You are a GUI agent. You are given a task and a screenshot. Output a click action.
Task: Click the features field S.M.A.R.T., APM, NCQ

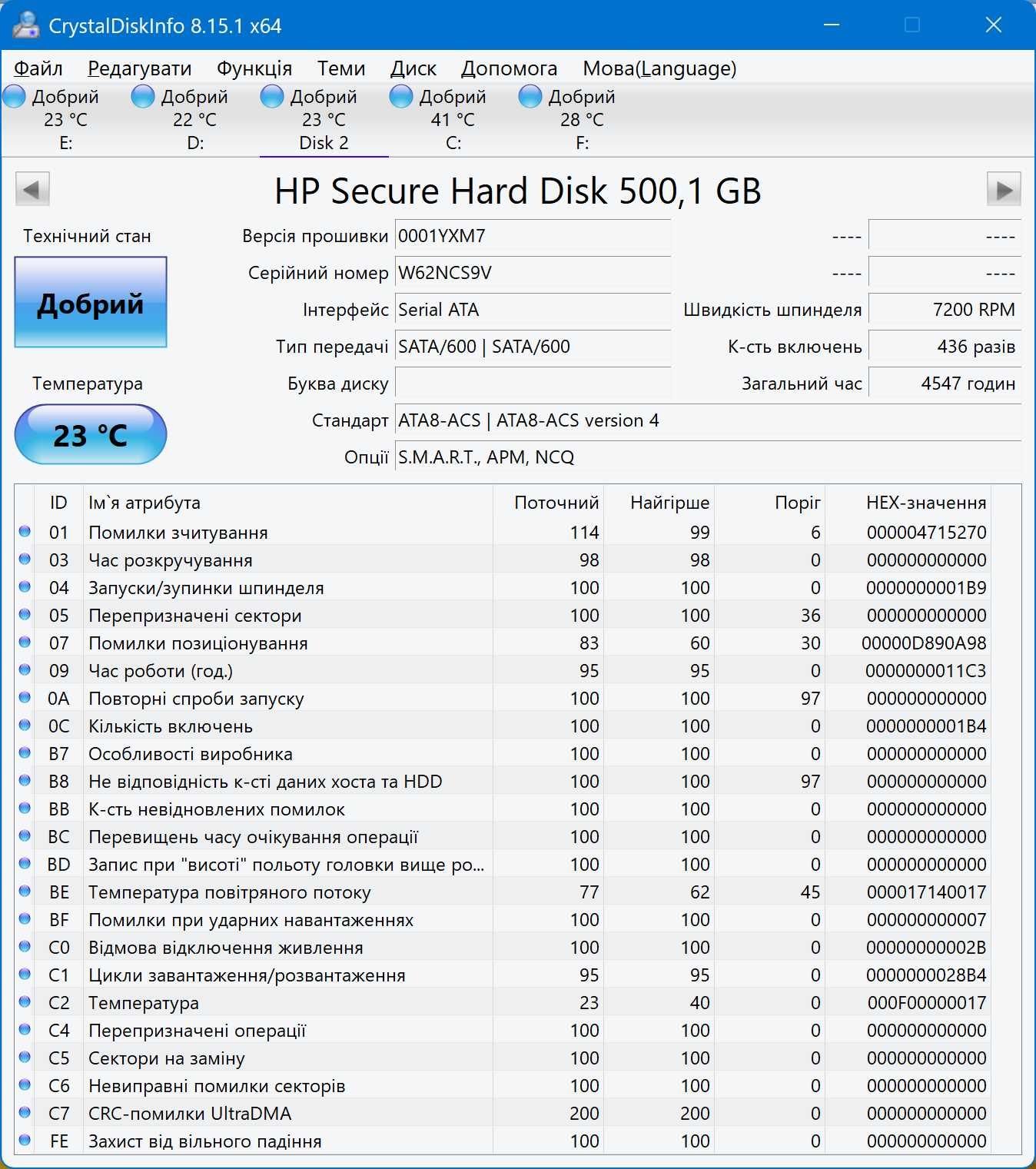click(708, 457)
